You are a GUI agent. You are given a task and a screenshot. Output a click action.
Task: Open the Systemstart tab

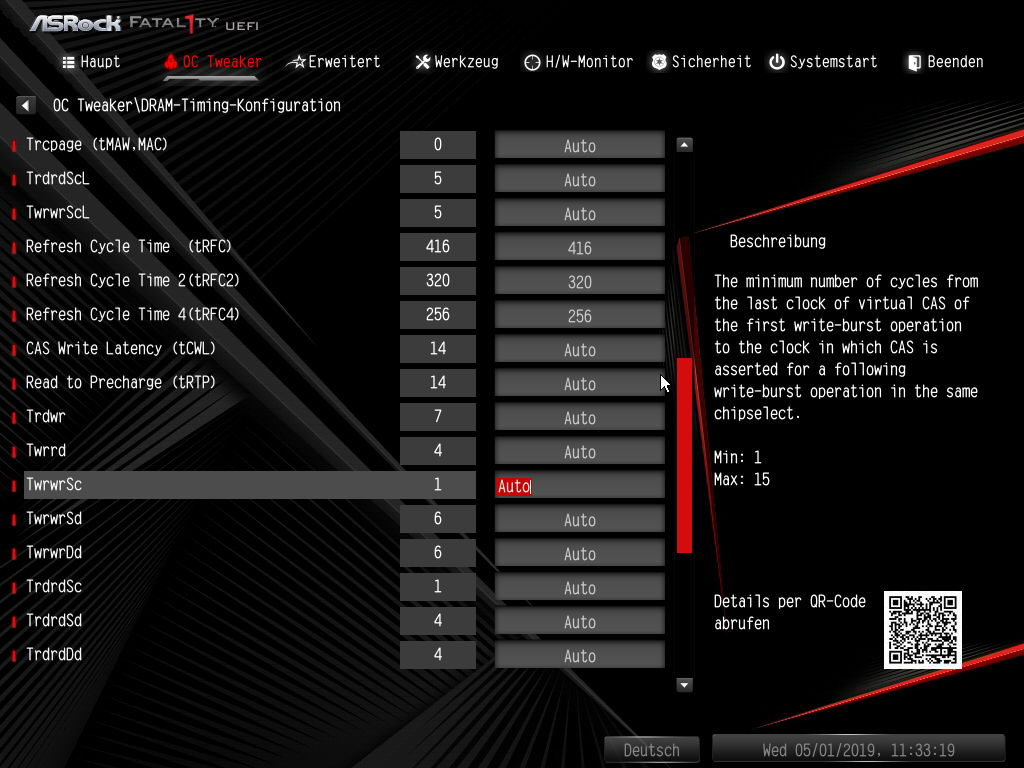pyautogui.click(x=823, y=62)
